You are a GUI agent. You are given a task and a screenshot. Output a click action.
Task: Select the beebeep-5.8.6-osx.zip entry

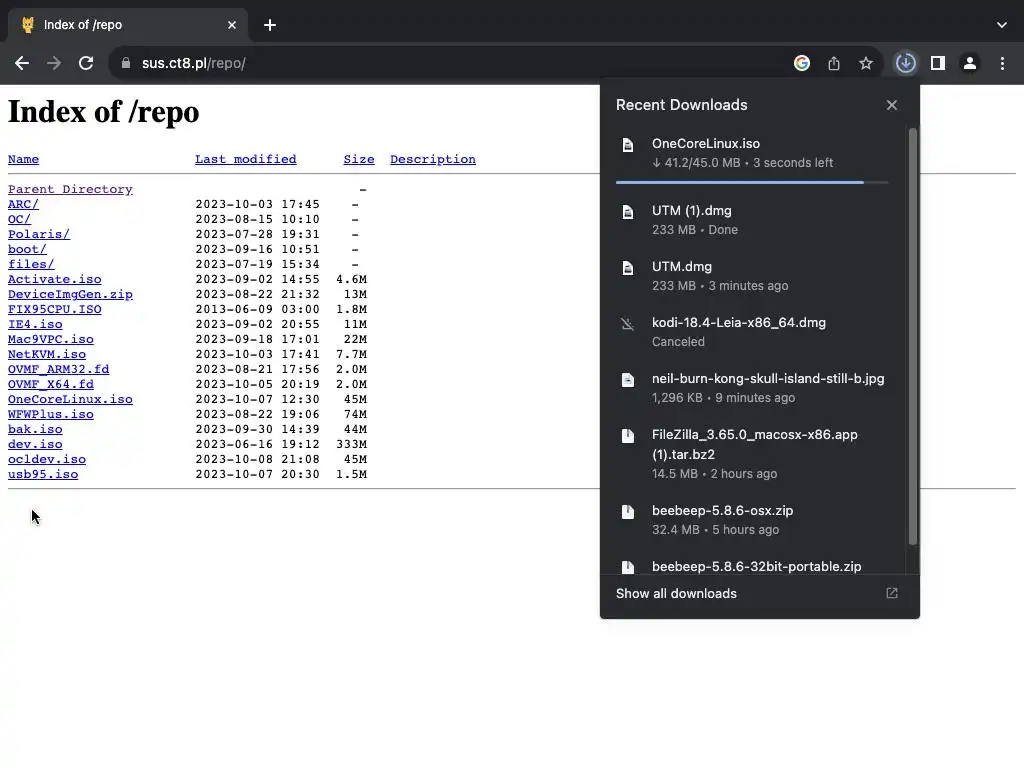tap(754, 520)
